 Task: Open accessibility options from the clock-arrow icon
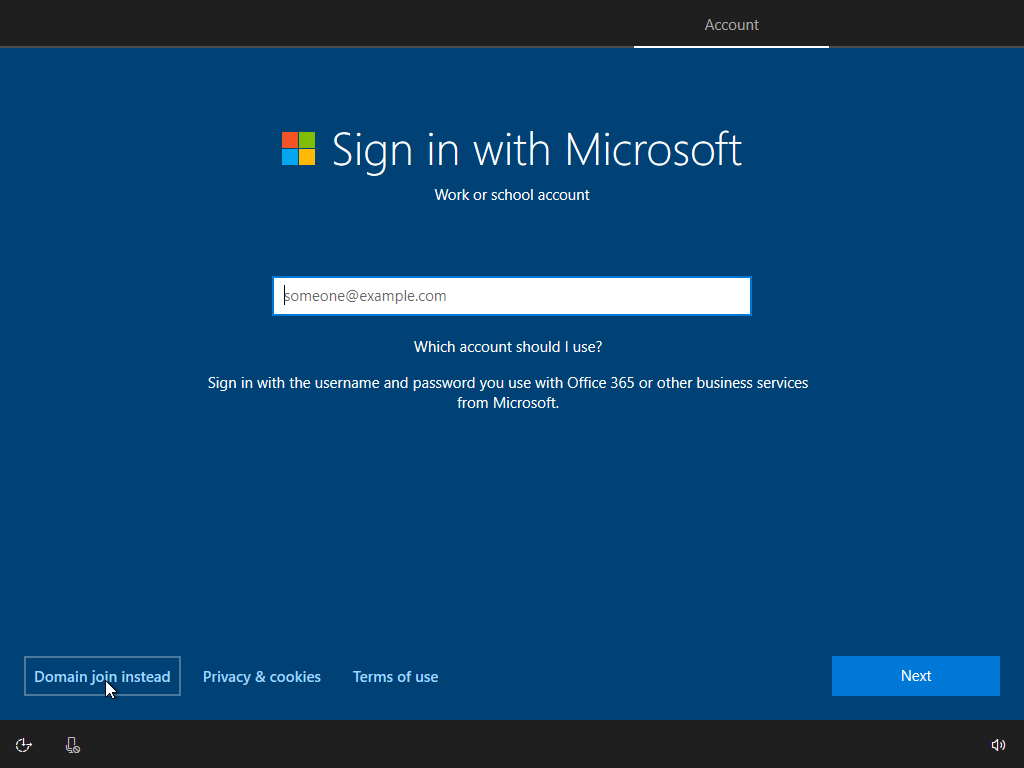click(x=23, y=745)
